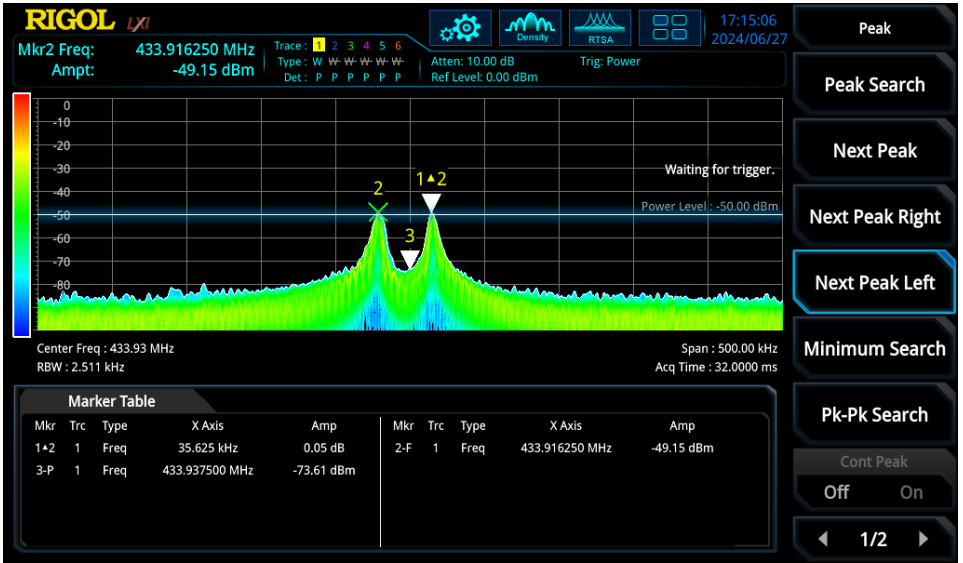The width and height of the screenshot is (963, 563).
Task: Run Minimum Search
Action: pos(874,348)
